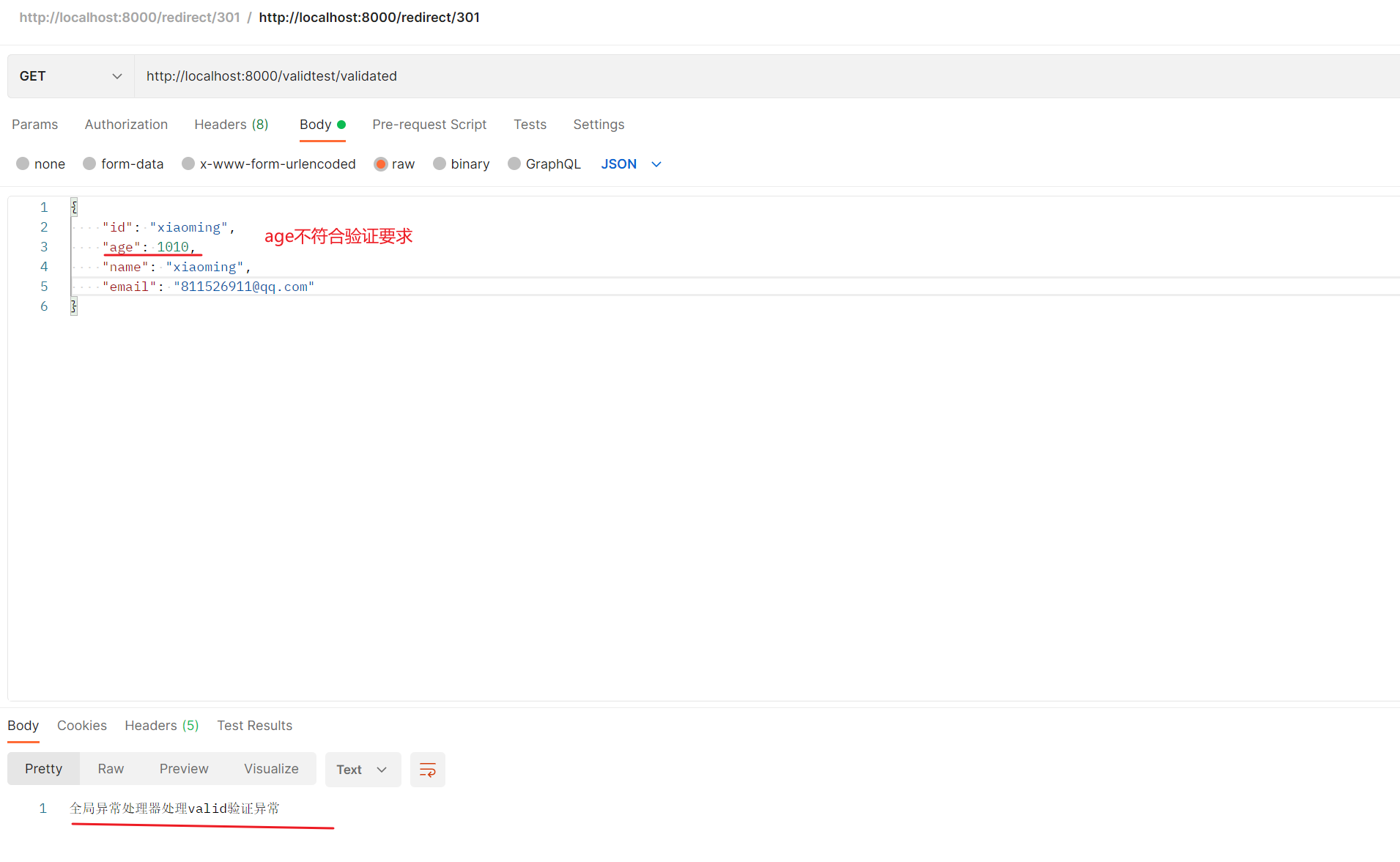Viewport: 1400px width, 862px height.
Task: Select the request Body tab
Action: (x=322, y=125)
